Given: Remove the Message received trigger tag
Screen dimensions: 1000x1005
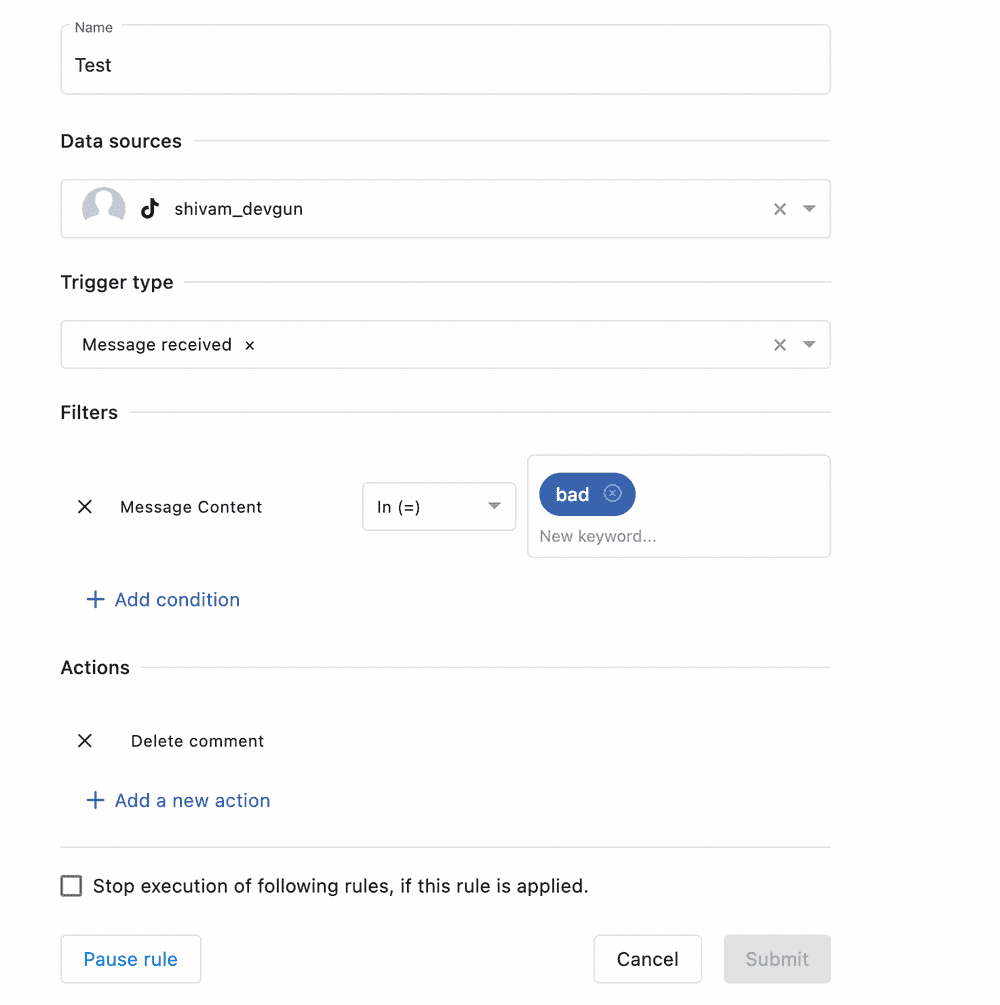Looking at the screenshot, I should coord(250,345).
